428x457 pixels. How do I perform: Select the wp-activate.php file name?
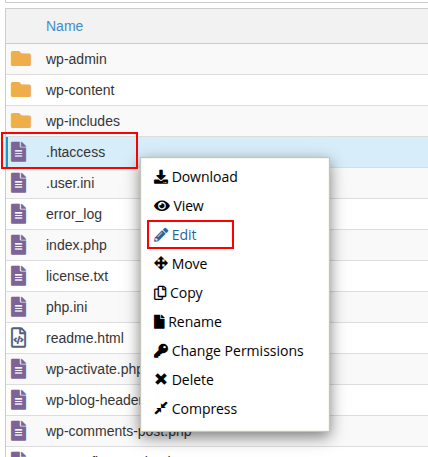point(93,370)
